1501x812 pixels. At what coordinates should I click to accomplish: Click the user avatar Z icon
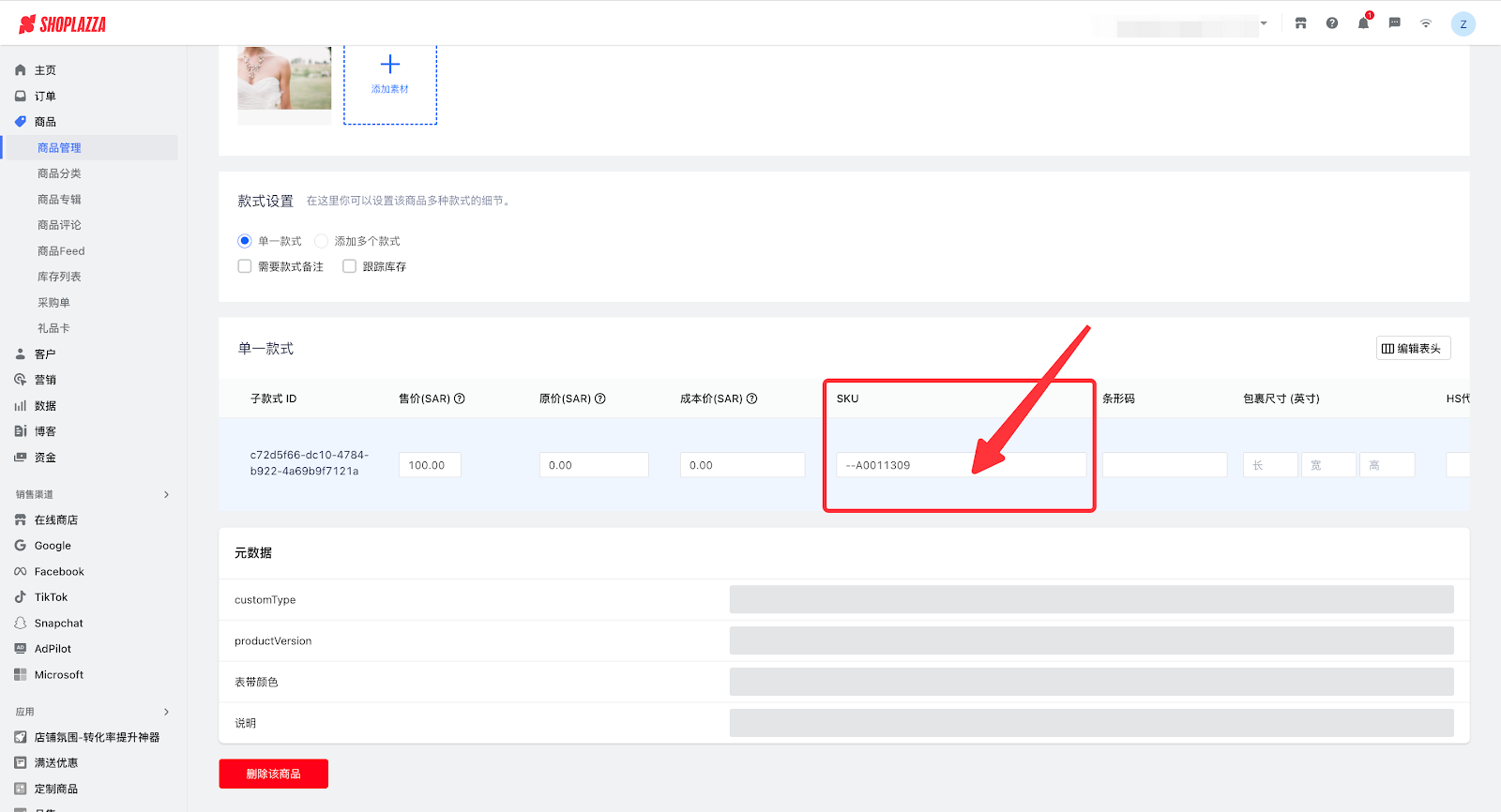(x=1463, y=24)
